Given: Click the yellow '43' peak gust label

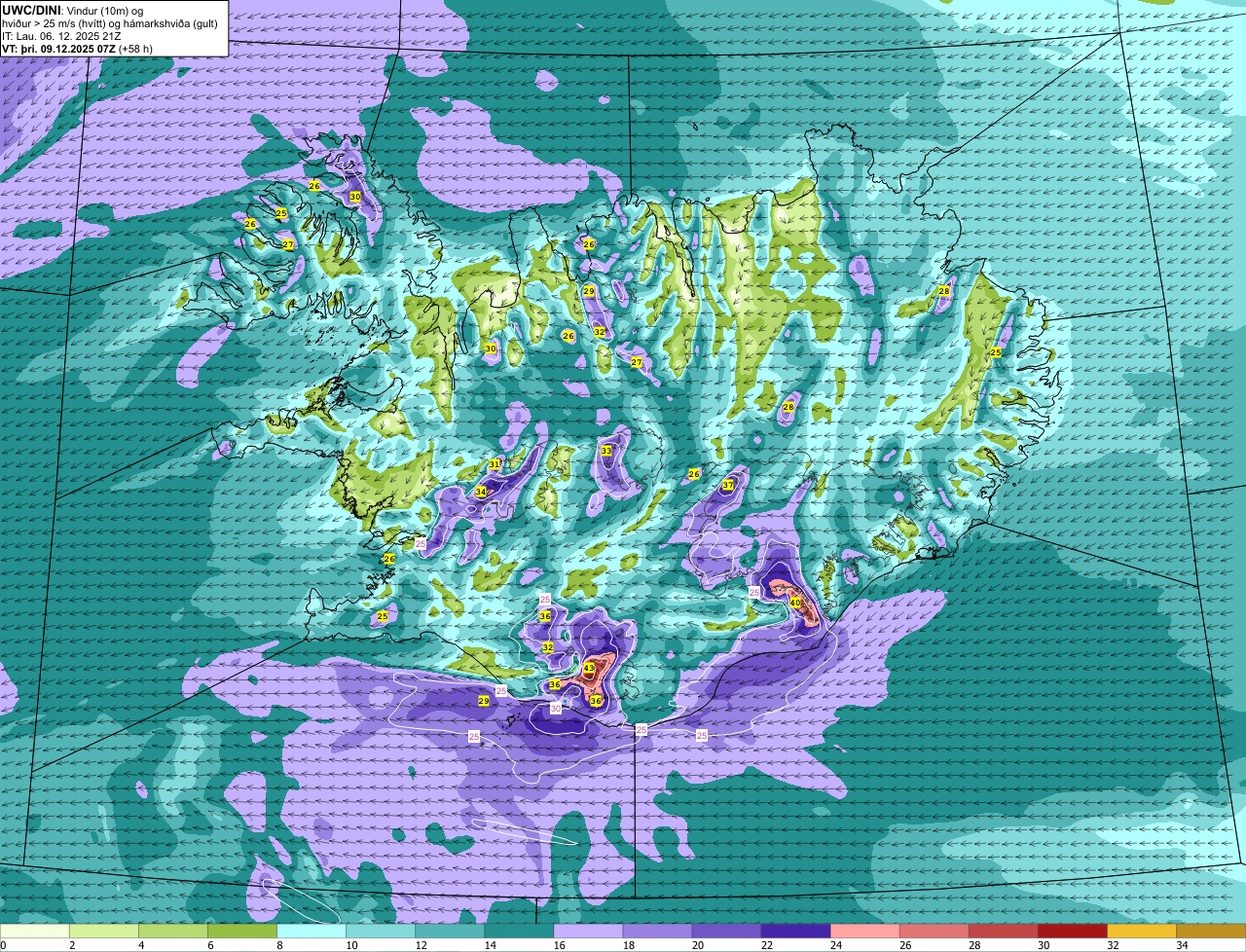Looking at the screenshot, I should [x=589, y=668].
